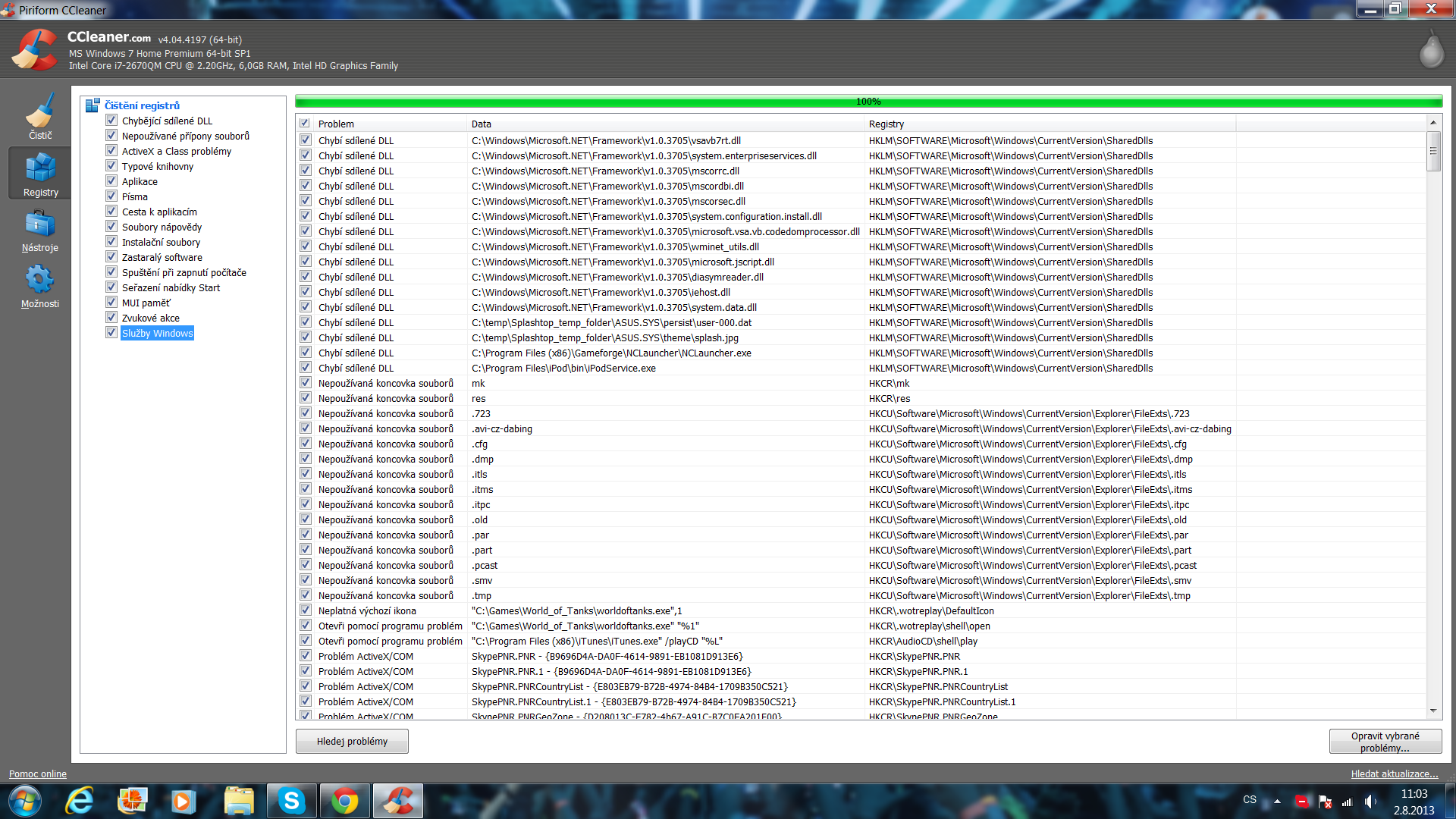Open the Čistič cleaner section
The width and height of the screenshot is (1456, 819).
tap(40, 116)
